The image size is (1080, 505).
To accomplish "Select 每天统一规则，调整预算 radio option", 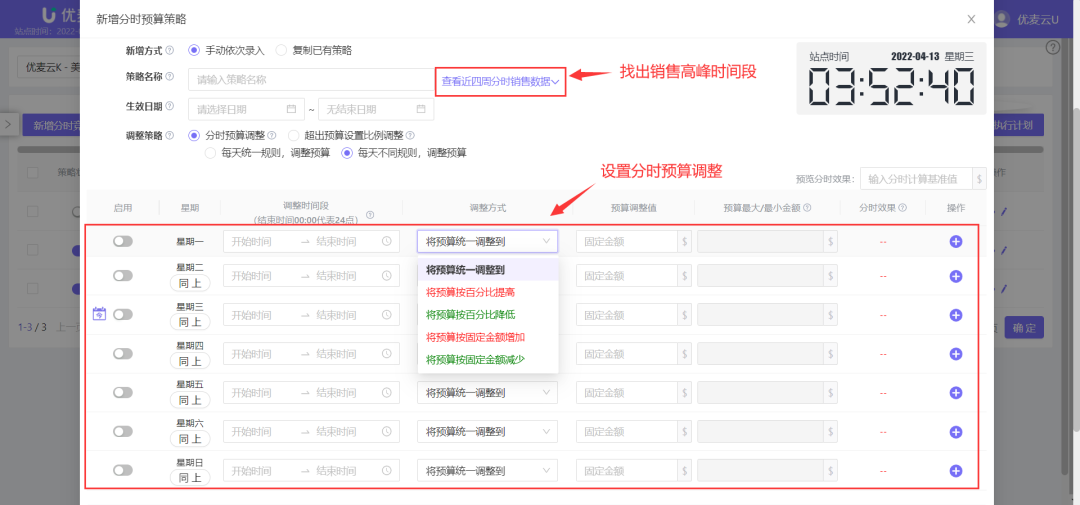I will pos(210,153).
